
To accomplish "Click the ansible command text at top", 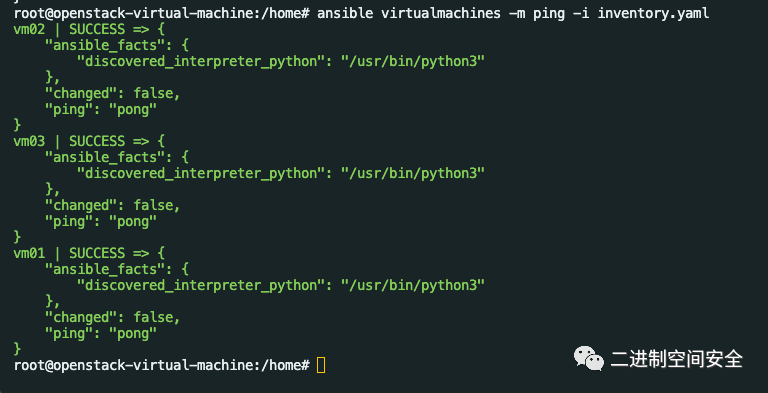I will pos(513,13).
